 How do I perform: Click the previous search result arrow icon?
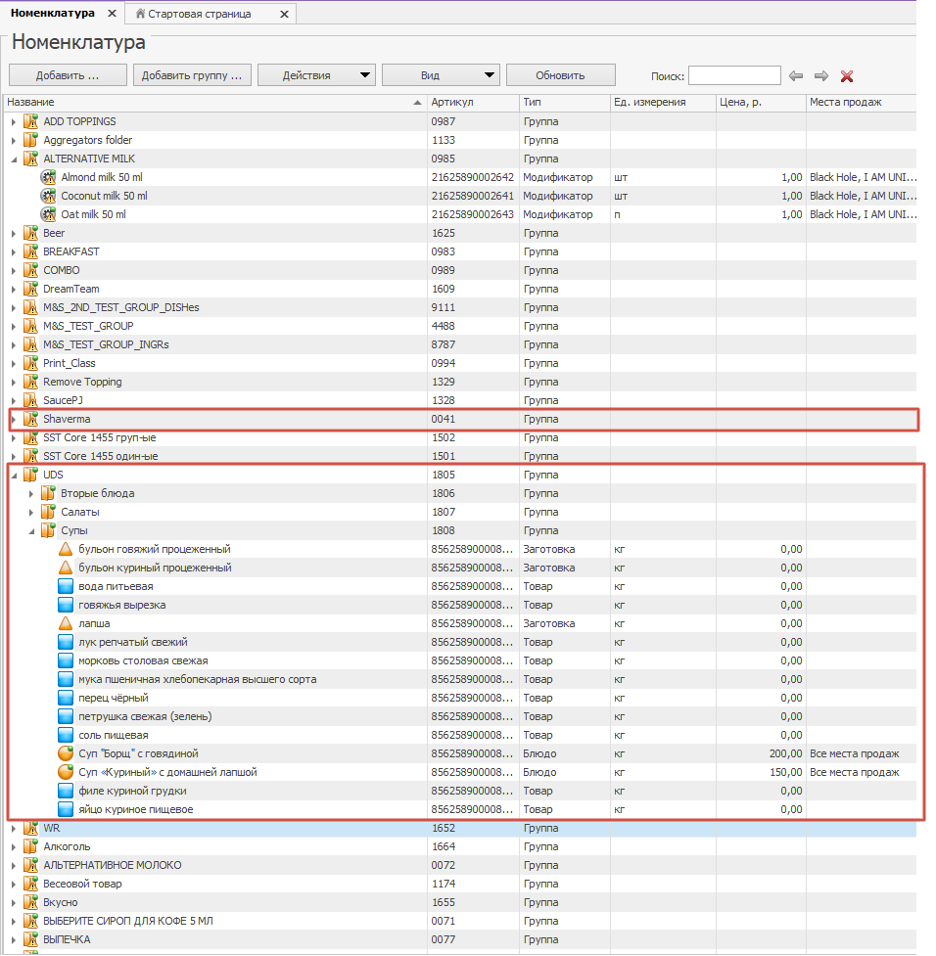coord(796,76)
